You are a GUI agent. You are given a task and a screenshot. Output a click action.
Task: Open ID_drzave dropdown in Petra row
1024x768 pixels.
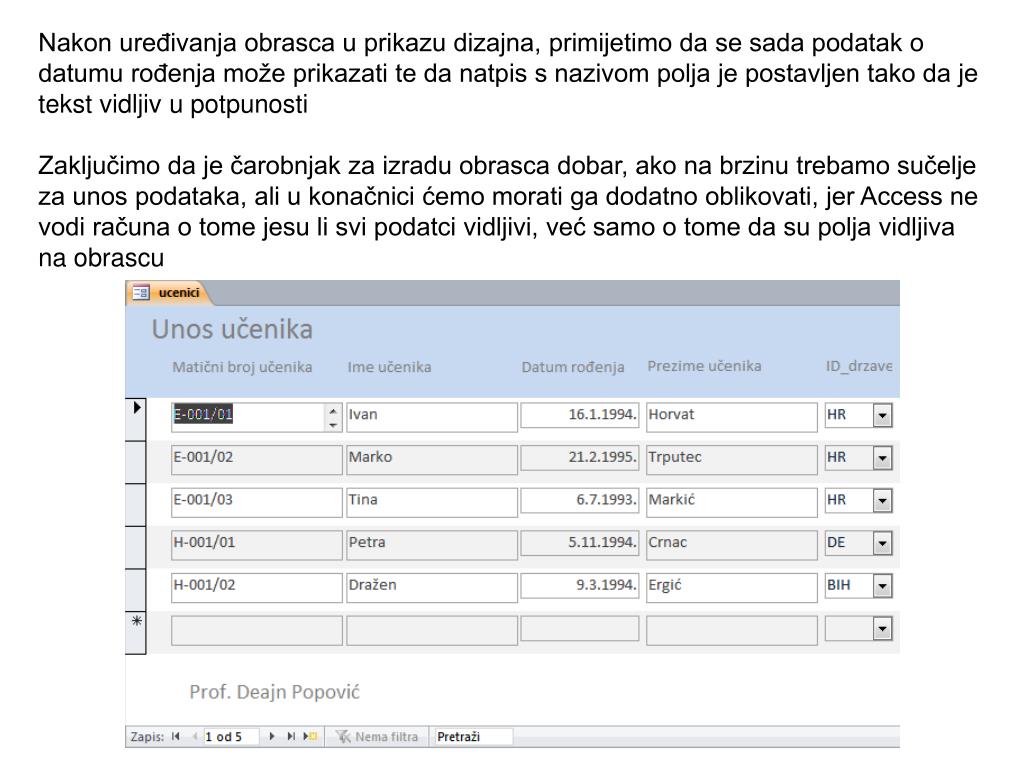[x=882, y=543]
